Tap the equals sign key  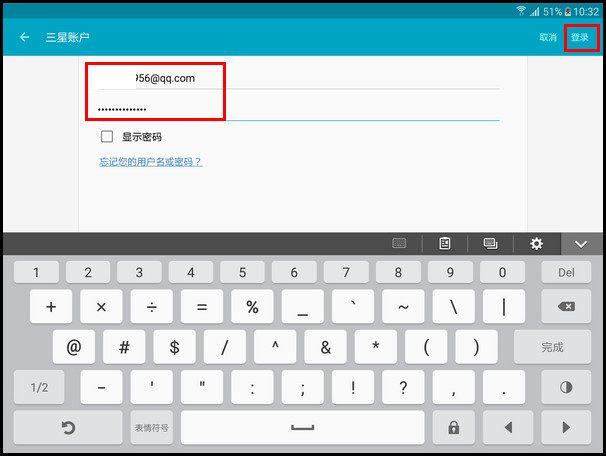202,306
